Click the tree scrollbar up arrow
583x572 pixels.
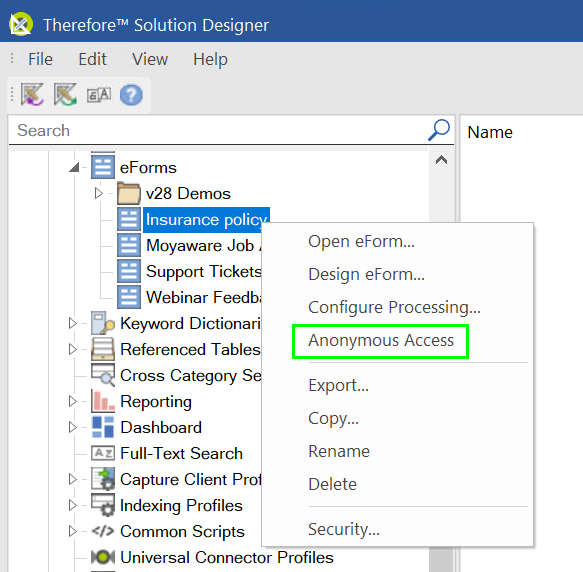pos(441,160)
